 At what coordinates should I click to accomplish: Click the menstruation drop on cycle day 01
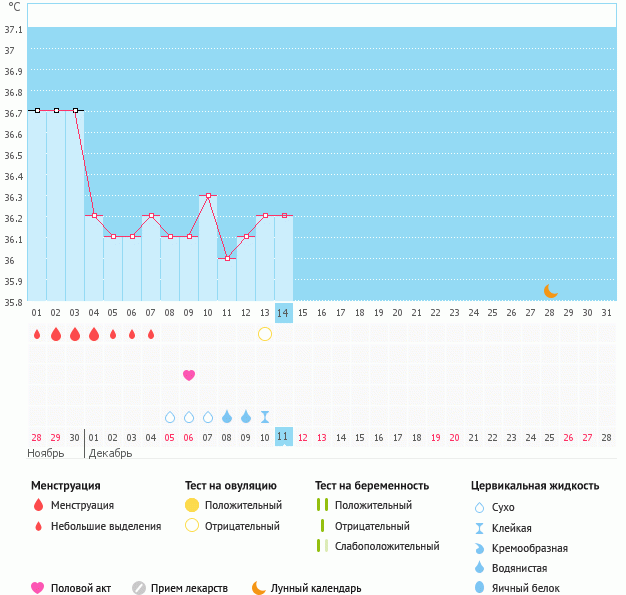tap(37, 334)
